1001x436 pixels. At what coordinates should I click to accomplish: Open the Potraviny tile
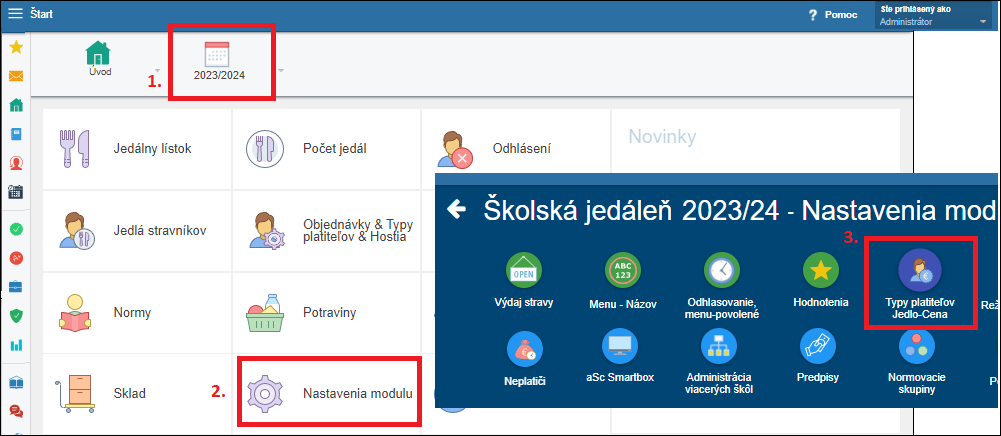(x=326, y=312)
